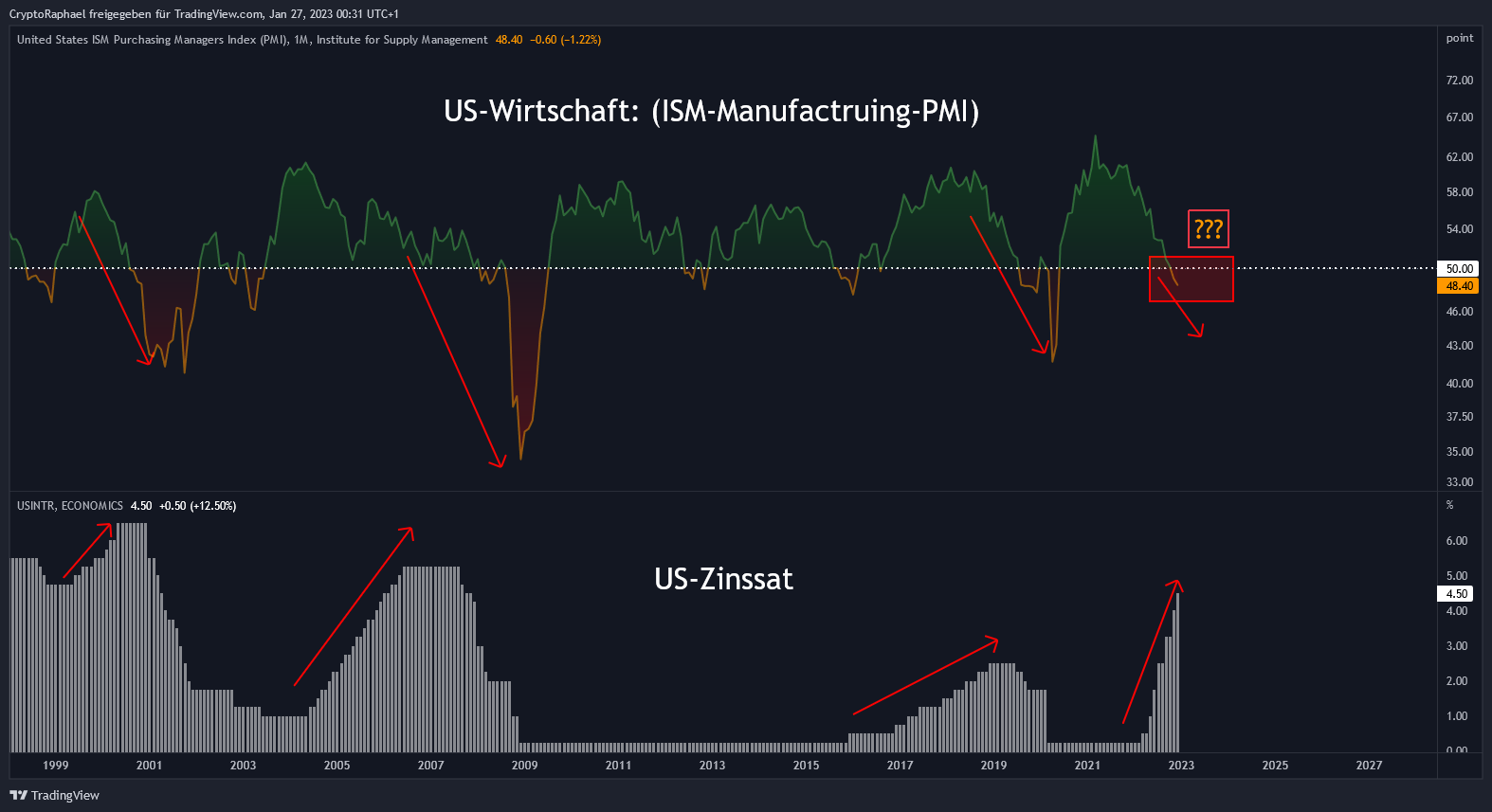Click the TradingView logo at bottom left

(54, 795)
